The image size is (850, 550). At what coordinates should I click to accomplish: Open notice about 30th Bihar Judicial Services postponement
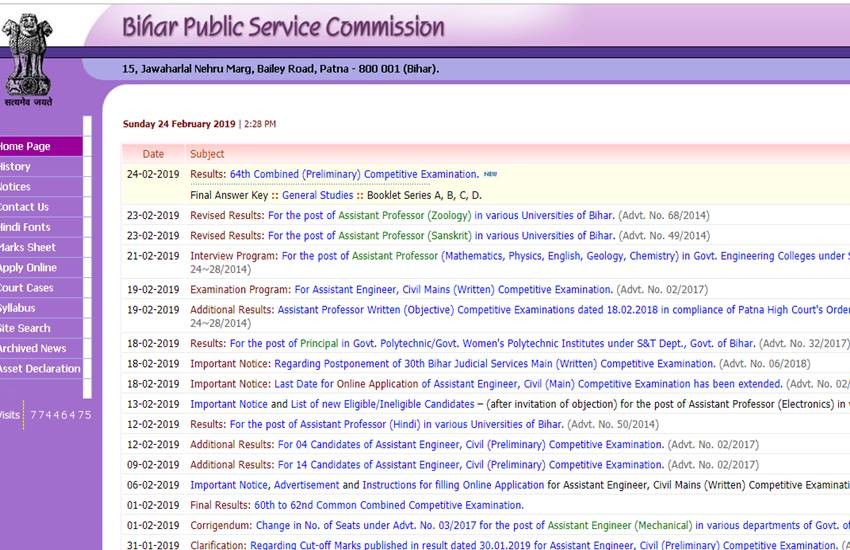pyautogui.click(x=494, y=364)
